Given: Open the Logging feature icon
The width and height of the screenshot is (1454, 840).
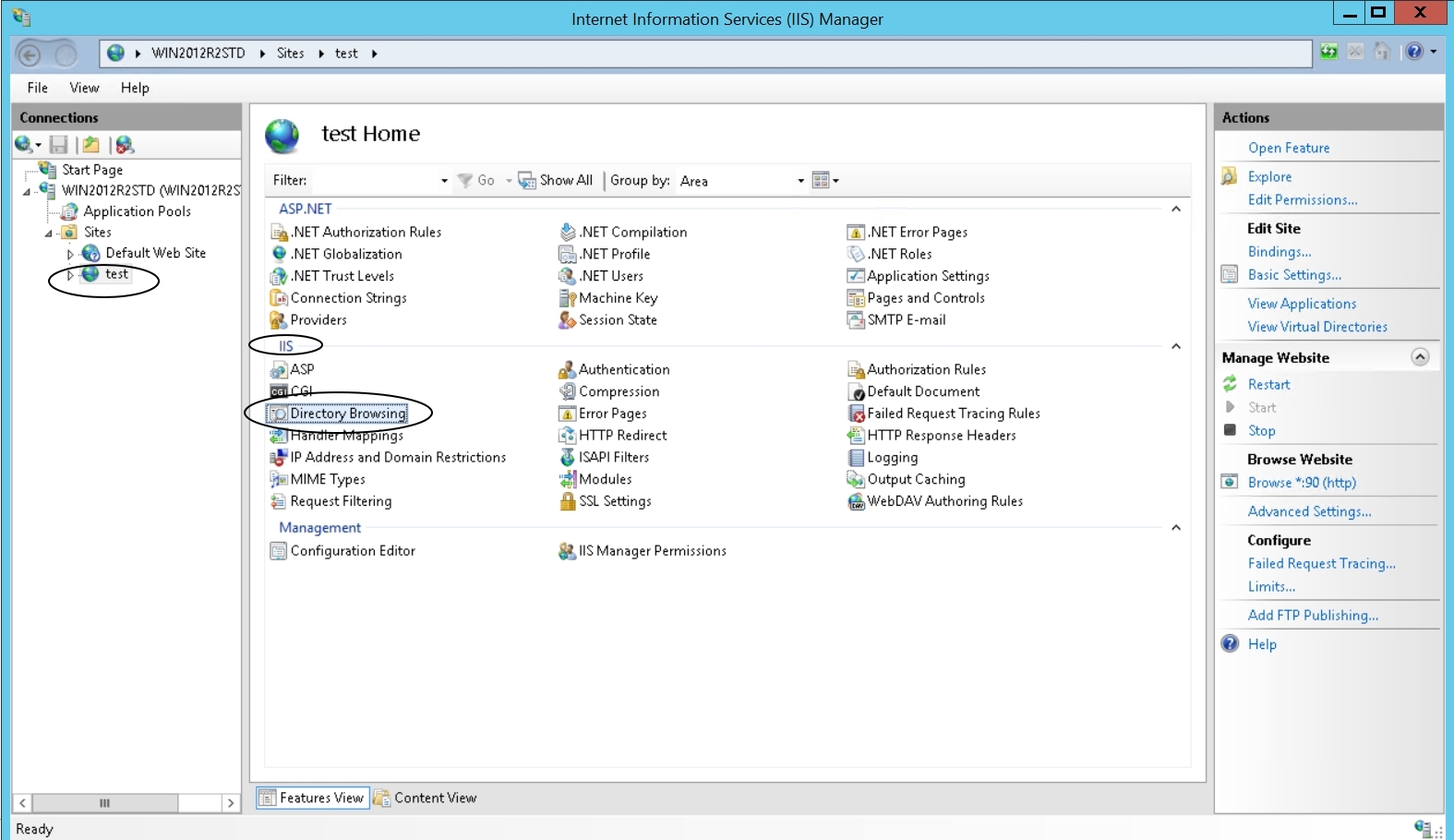Looking at the screenshot, I should pyautogui.click(x=856, y=458).
